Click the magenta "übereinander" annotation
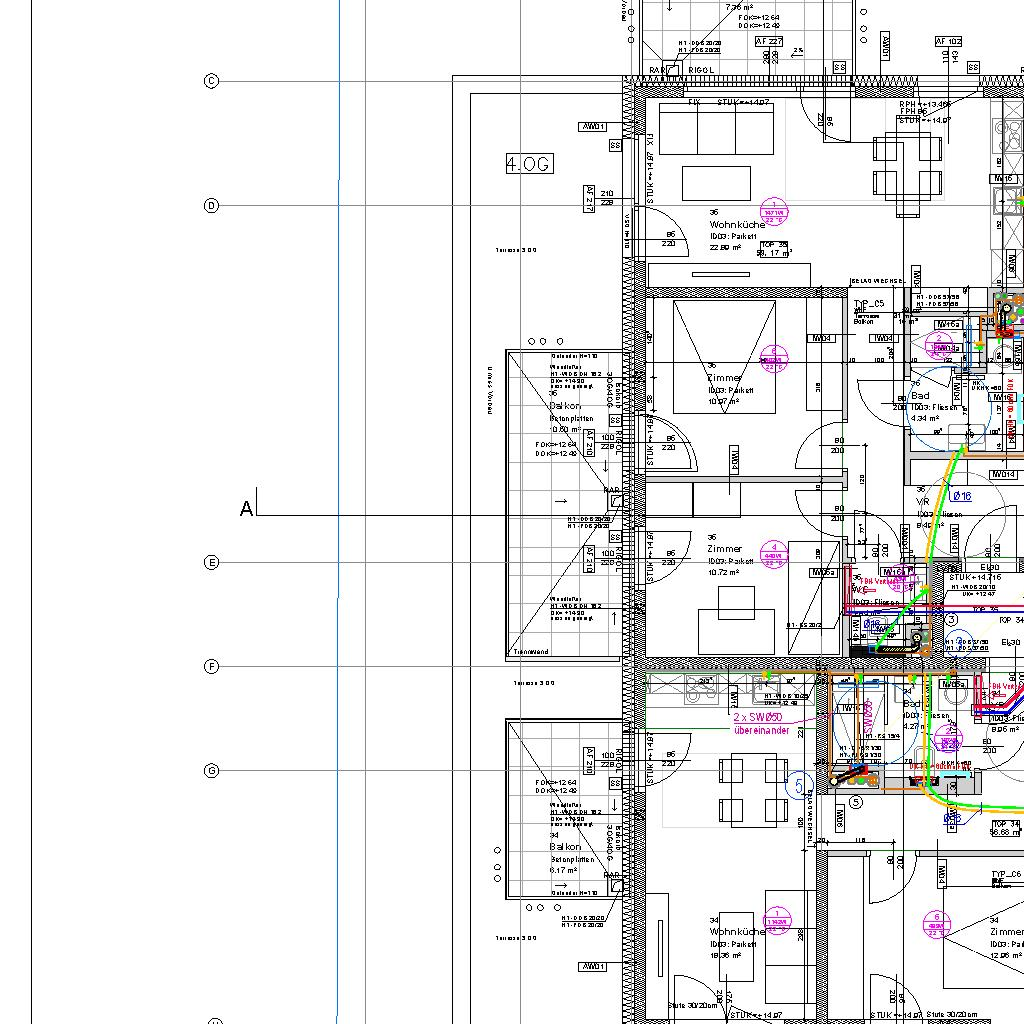Image resolution: width=1024 pixels, height=1024 pixels. (x=762, y=730)
